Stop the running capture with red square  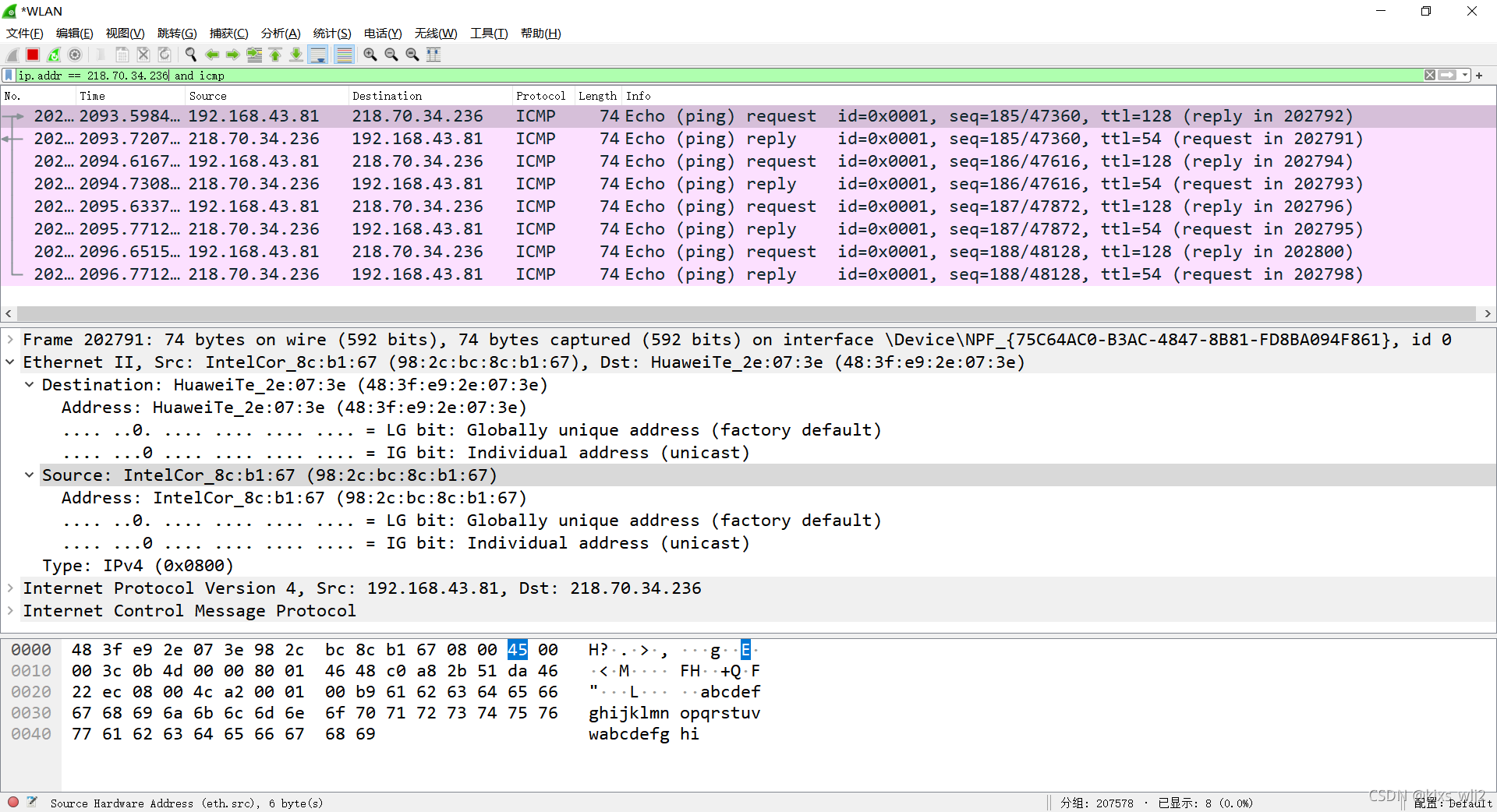pos(33,55)
